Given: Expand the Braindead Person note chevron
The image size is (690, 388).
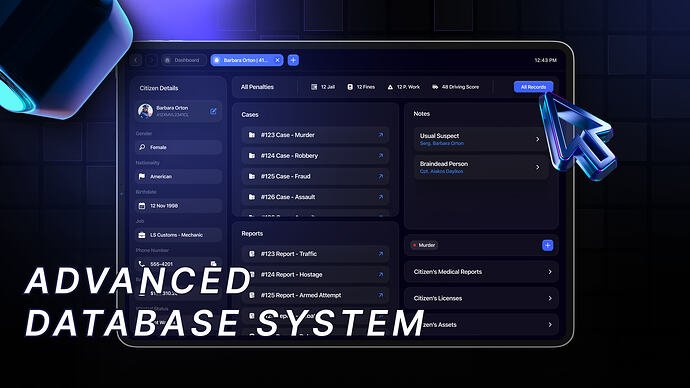Looking at the screenshot, I should (x=538, y=167).
